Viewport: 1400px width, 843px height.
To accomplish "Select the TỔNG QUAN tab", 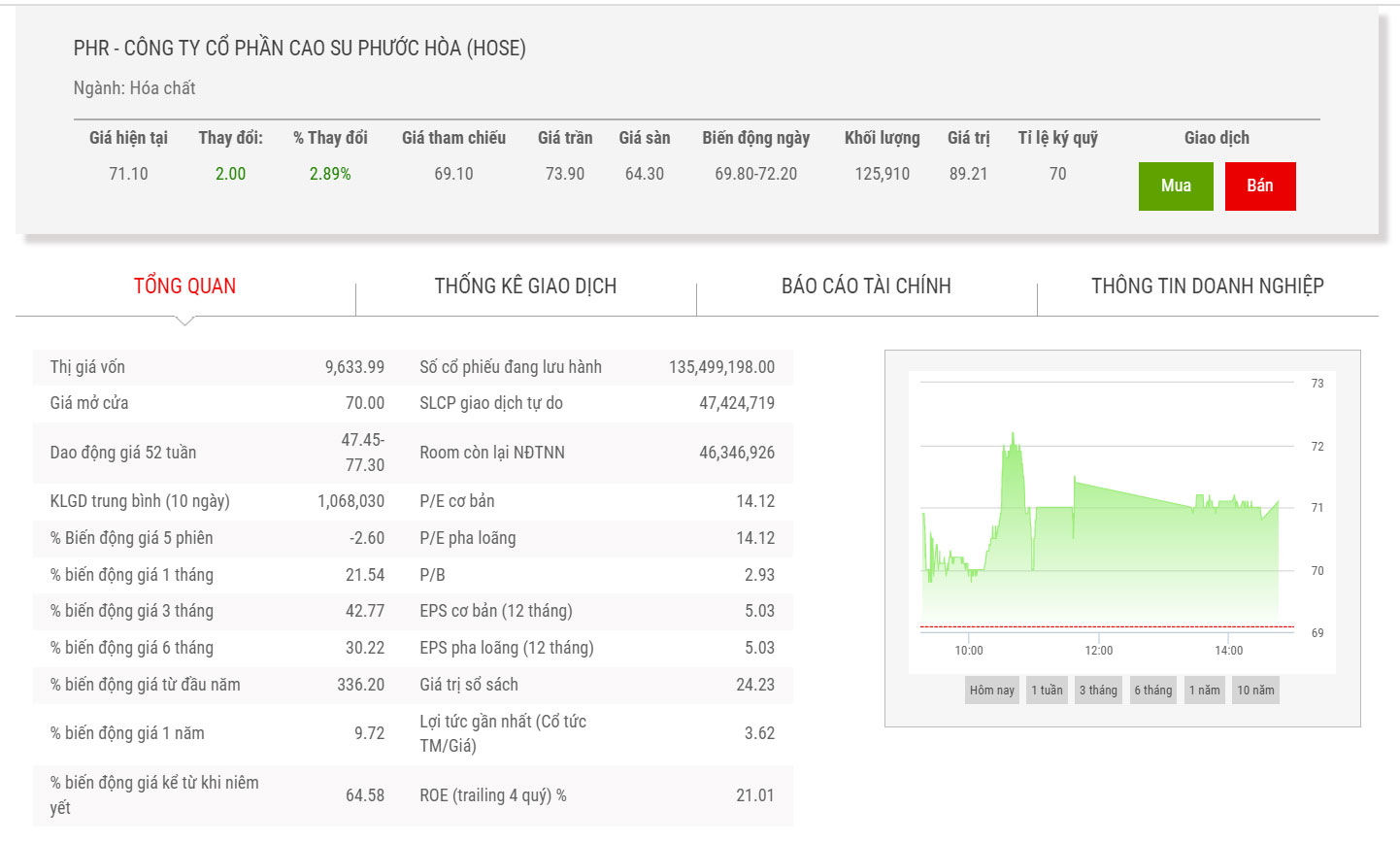I will (184, 286).
